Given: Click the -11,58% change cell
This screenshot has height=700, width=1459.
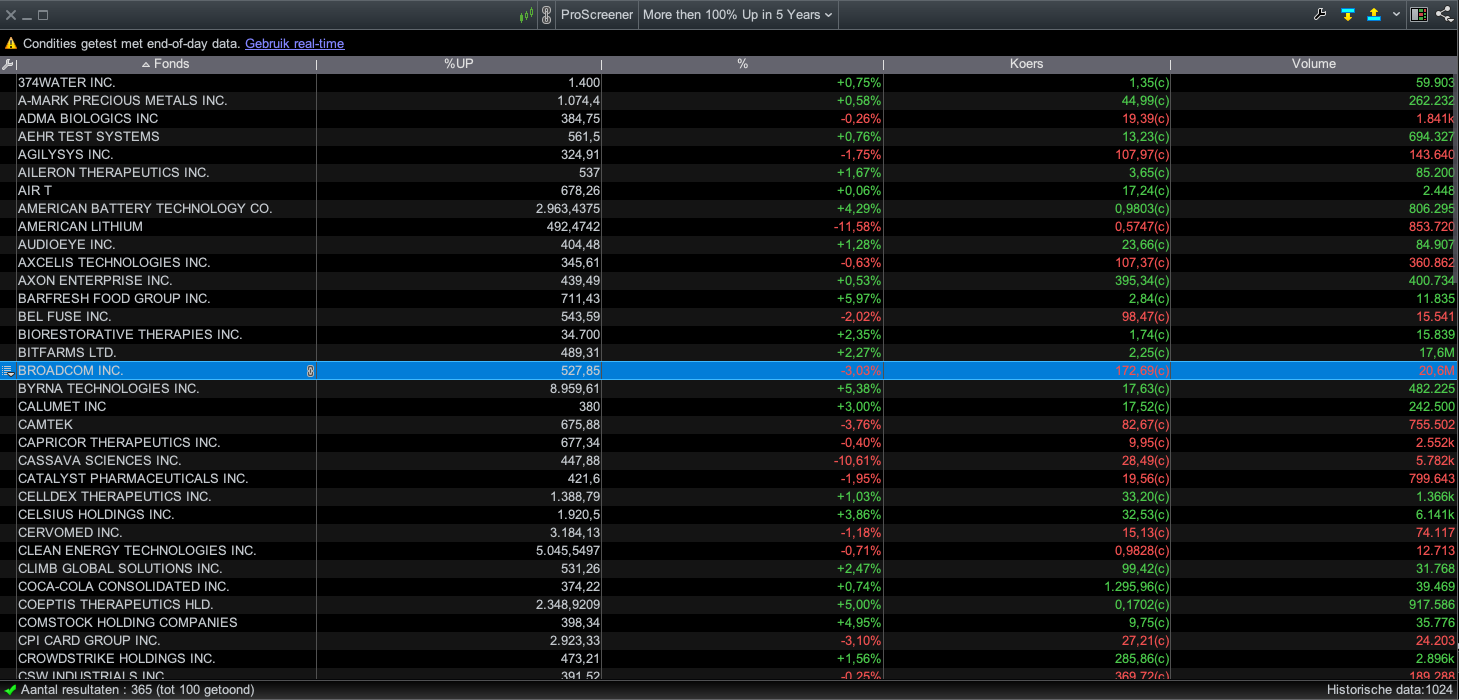Looking at the screenshot, I should click(x=858, y=227).
